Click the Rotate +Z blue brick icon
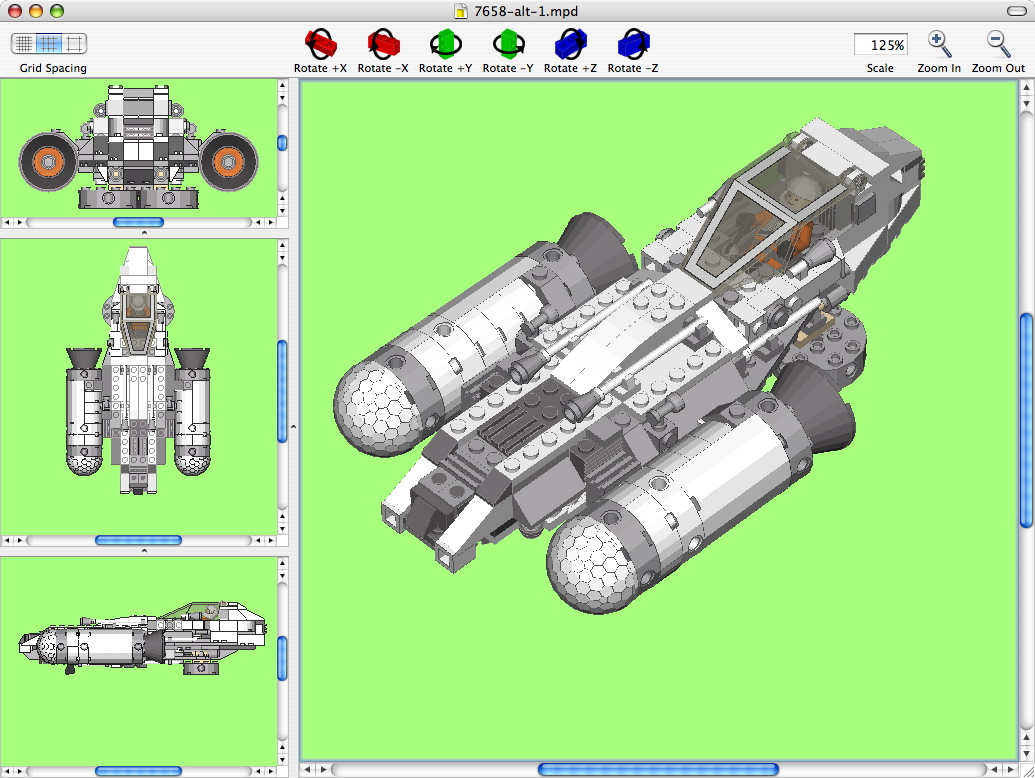This screenshot has width=1035, height=778. 570,44
